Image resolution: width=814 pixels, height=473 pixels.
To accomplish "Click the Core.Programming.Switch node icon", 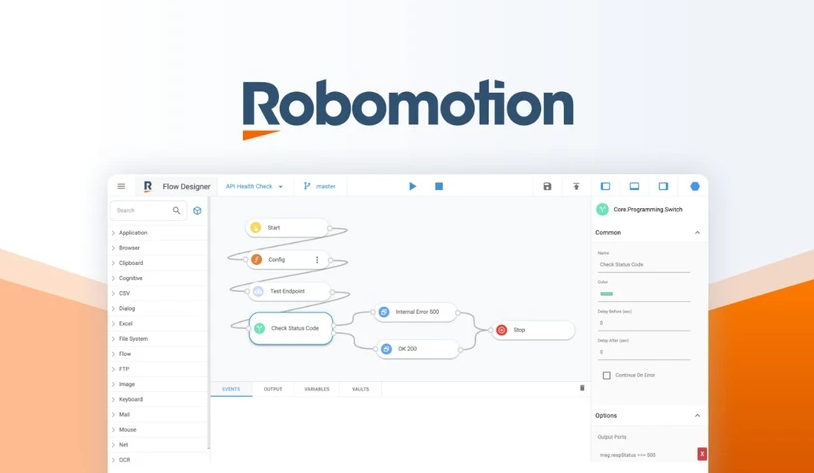I will tap(602, 209).
